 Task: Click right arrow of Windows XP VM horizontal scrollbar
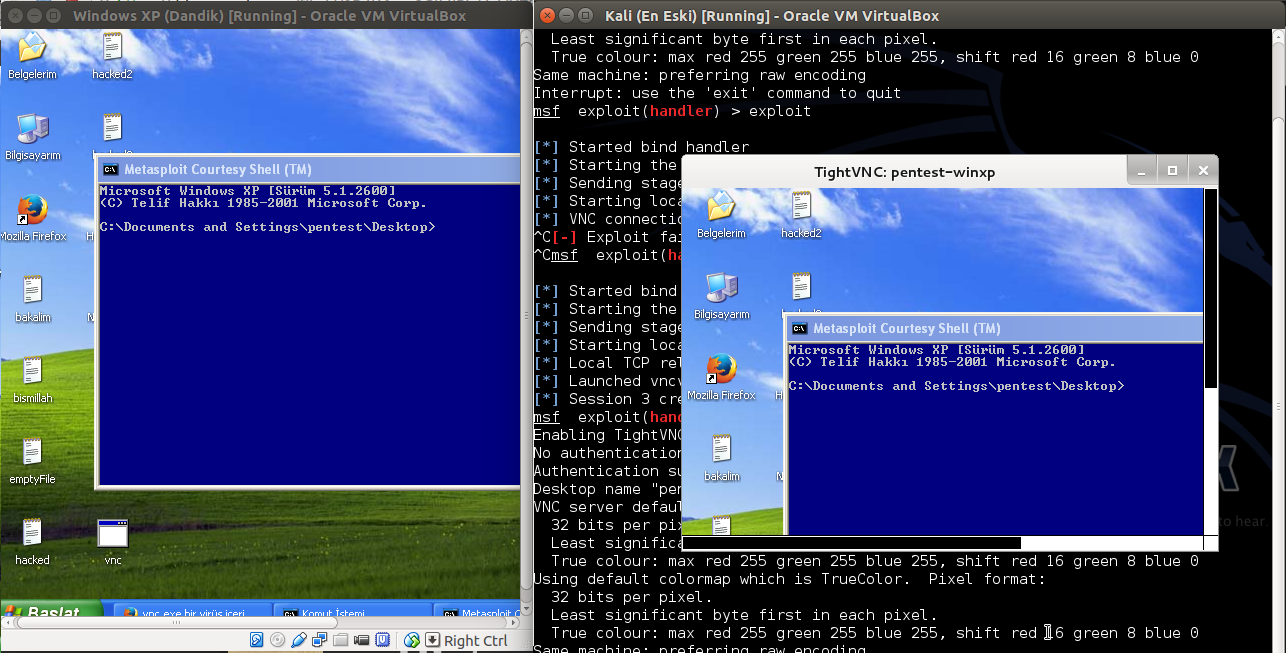[x=512, y=622]
